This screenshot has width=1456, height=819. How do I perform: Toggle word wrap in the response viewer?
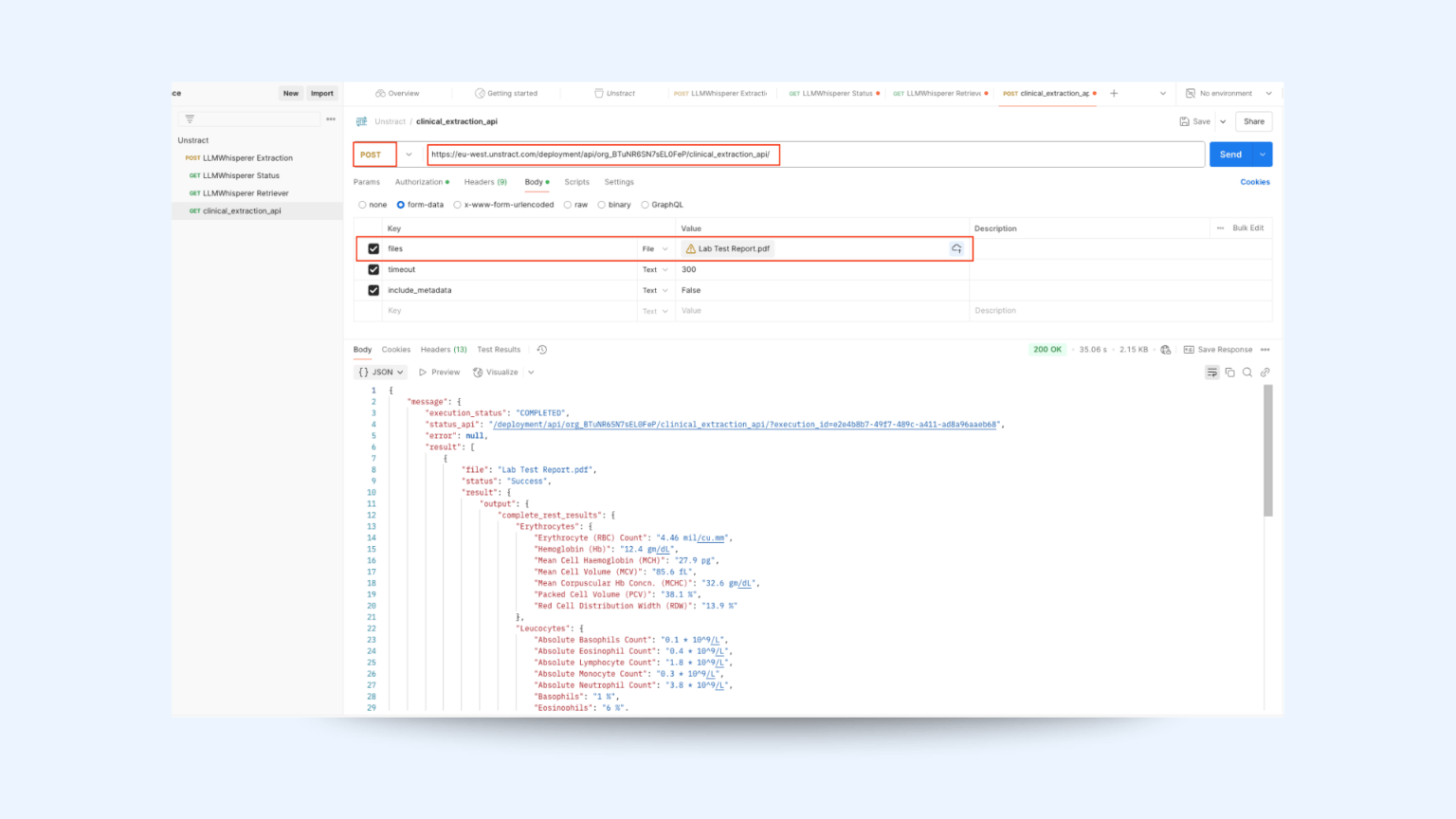coord(1211,372)
